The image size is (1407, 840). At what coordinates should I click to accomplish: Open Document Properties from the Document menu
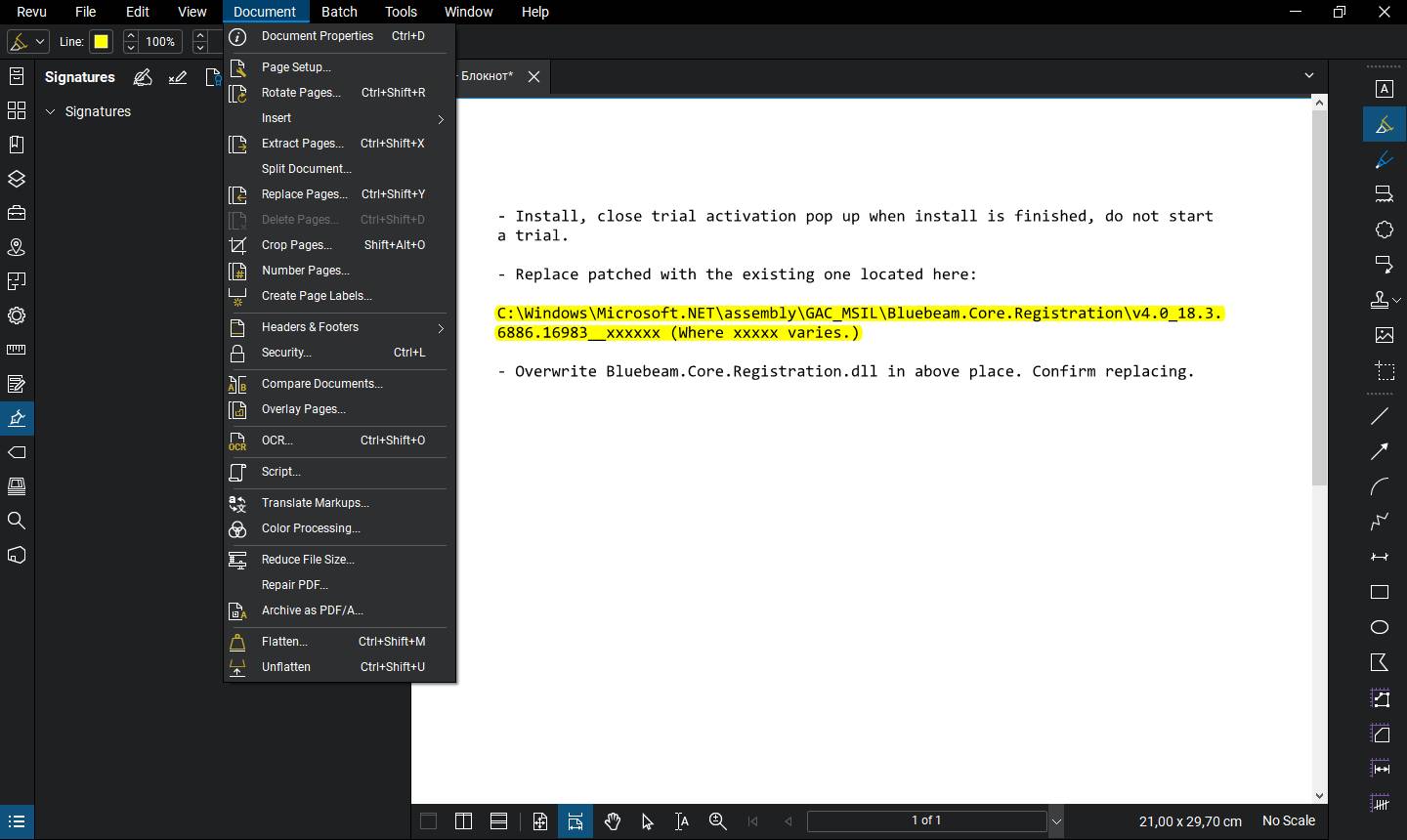(x=339, y=36)
